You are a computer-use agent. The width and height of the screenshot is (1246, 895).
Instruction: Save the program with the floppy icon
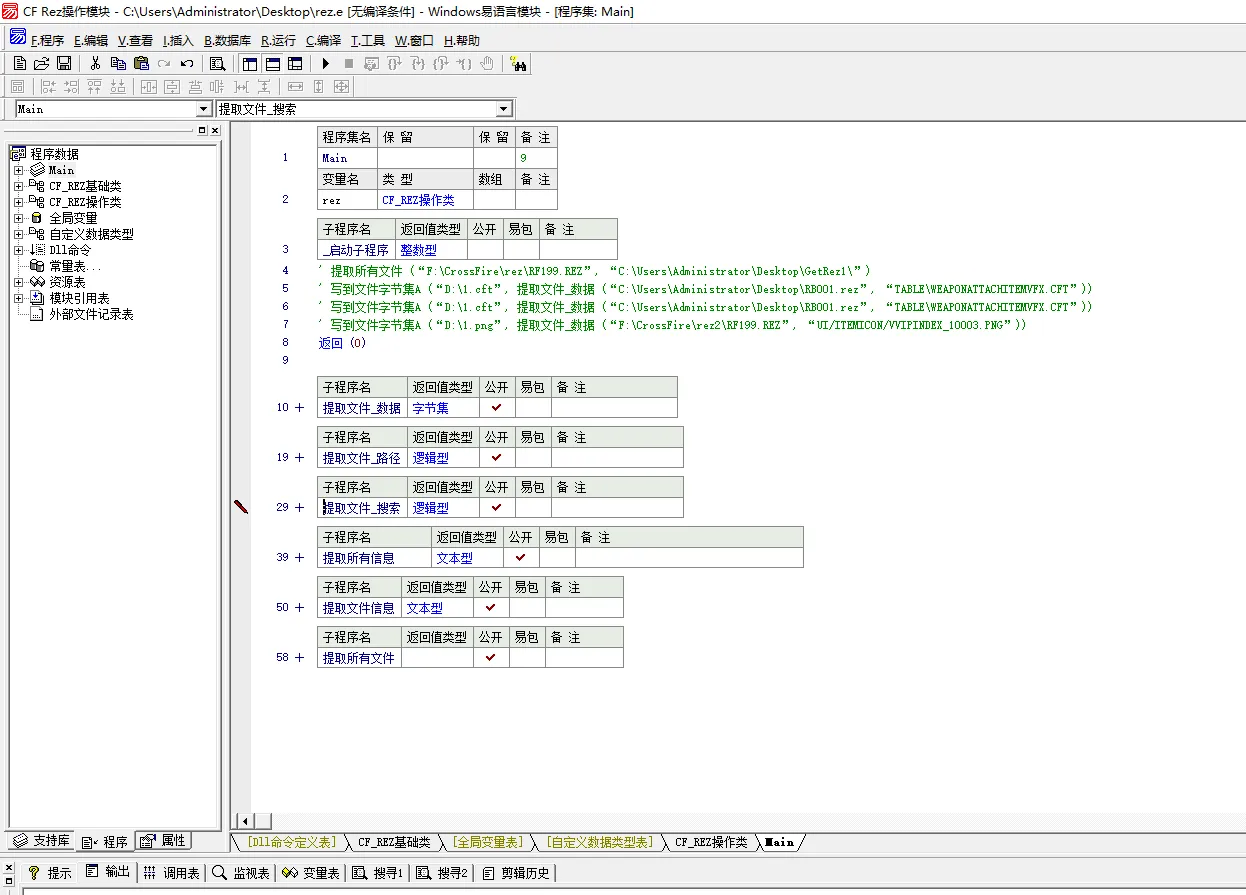(x=63, y=63)
